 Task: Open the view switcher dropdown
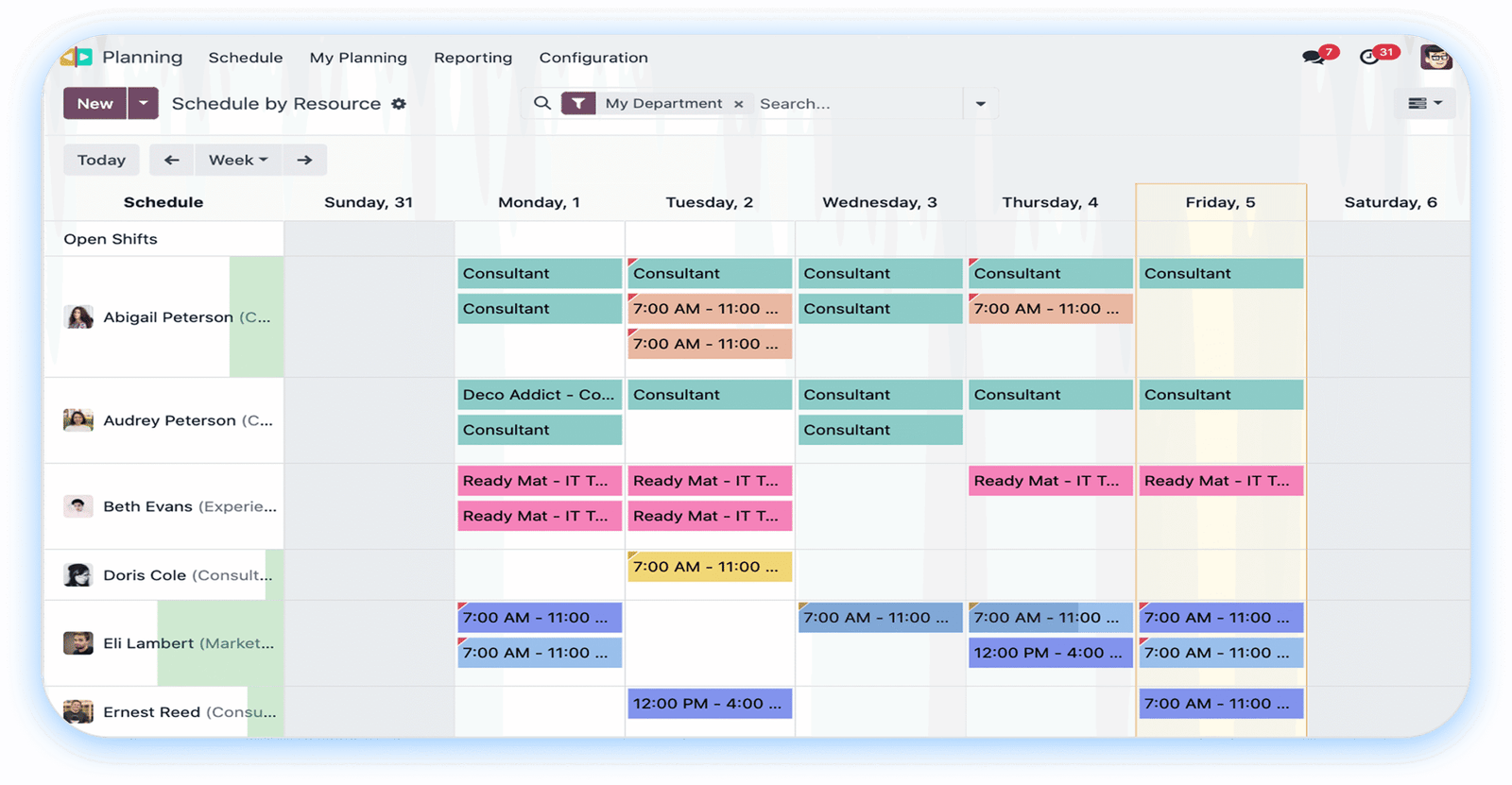click(x=1424, y=104)
